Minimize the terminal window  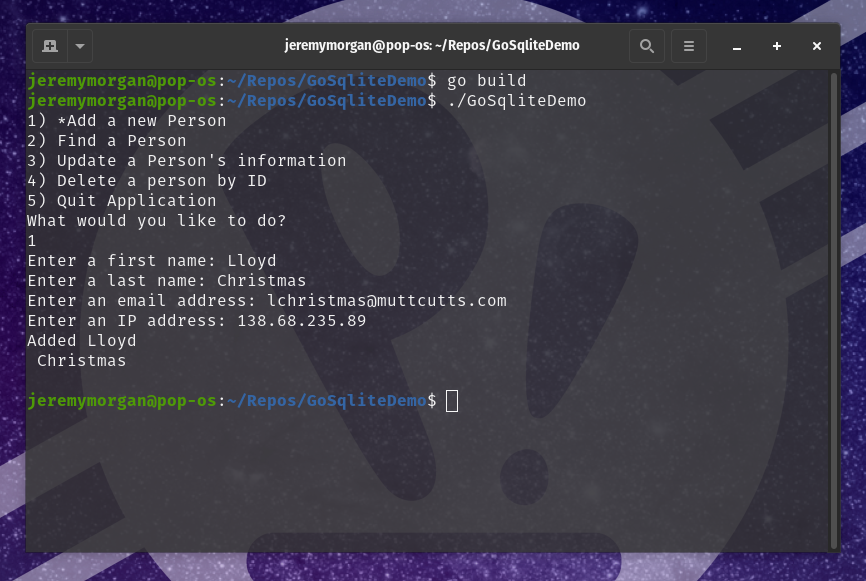pos(737,46)
